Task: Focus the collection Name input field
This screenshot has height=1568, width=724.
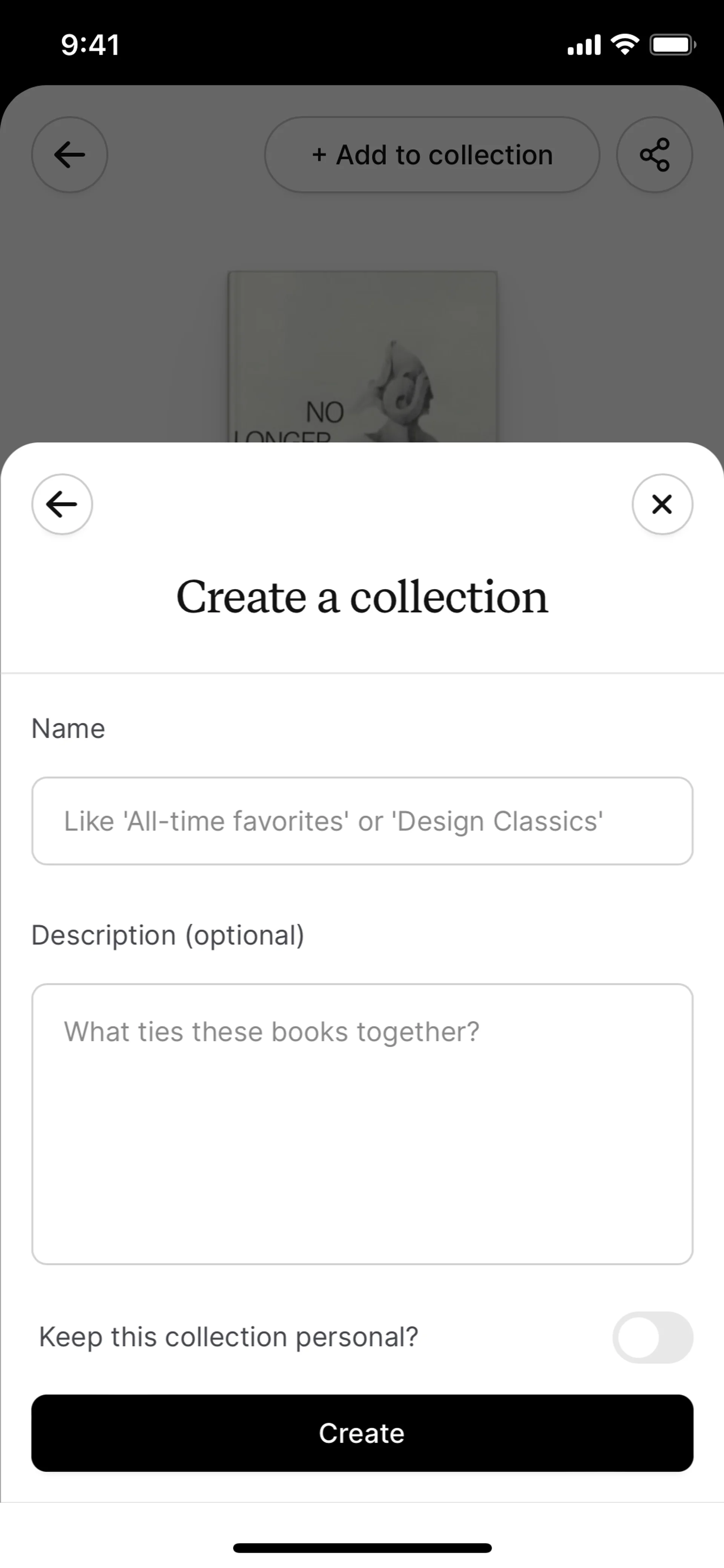Action: pos(362,820)
